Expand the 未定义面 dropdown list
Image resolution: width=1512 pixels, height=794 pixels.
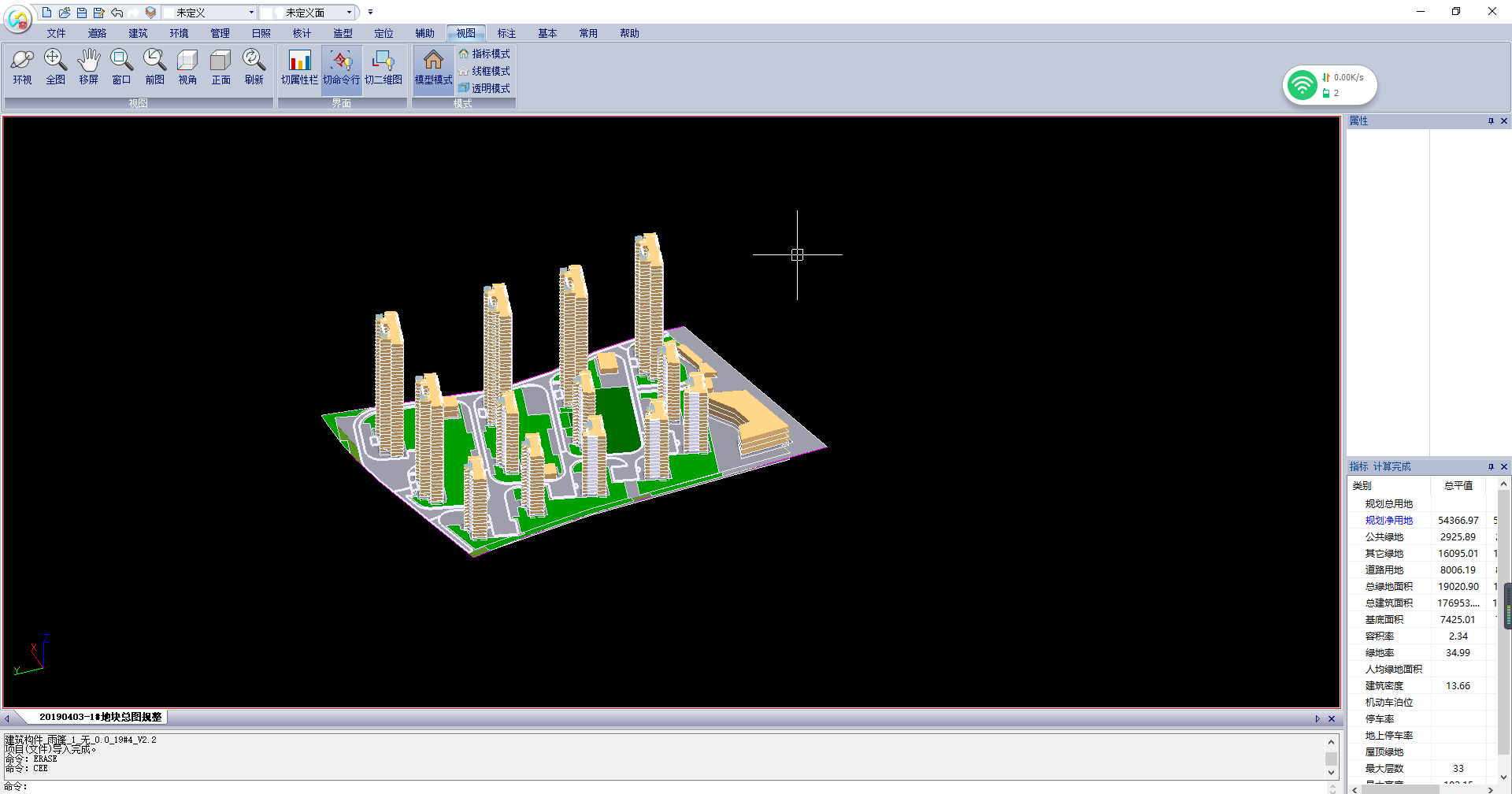tap(349, 13)
